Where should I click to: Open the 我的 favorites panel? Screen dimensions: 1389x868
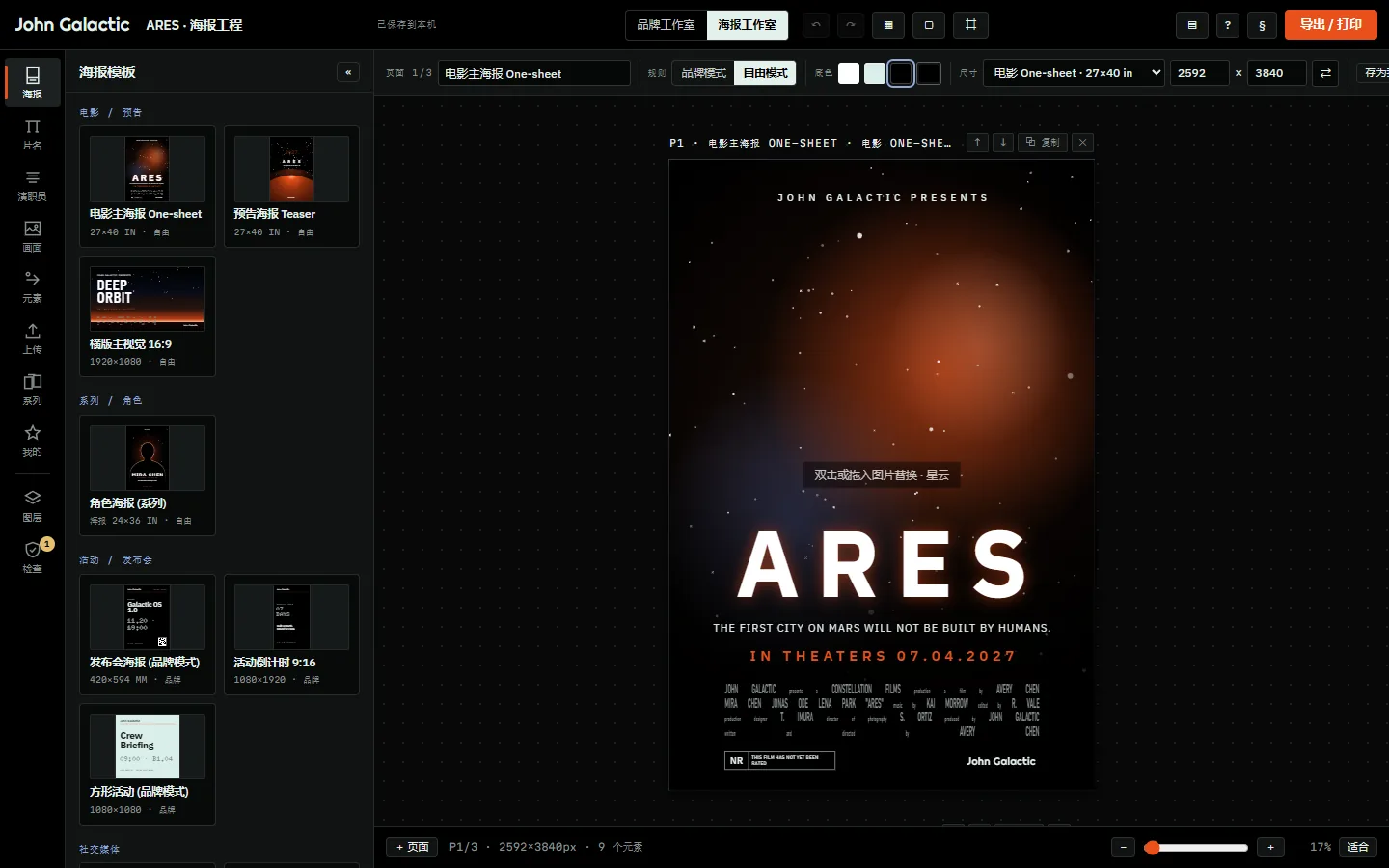pyautogui.click(x=32, y=441)
